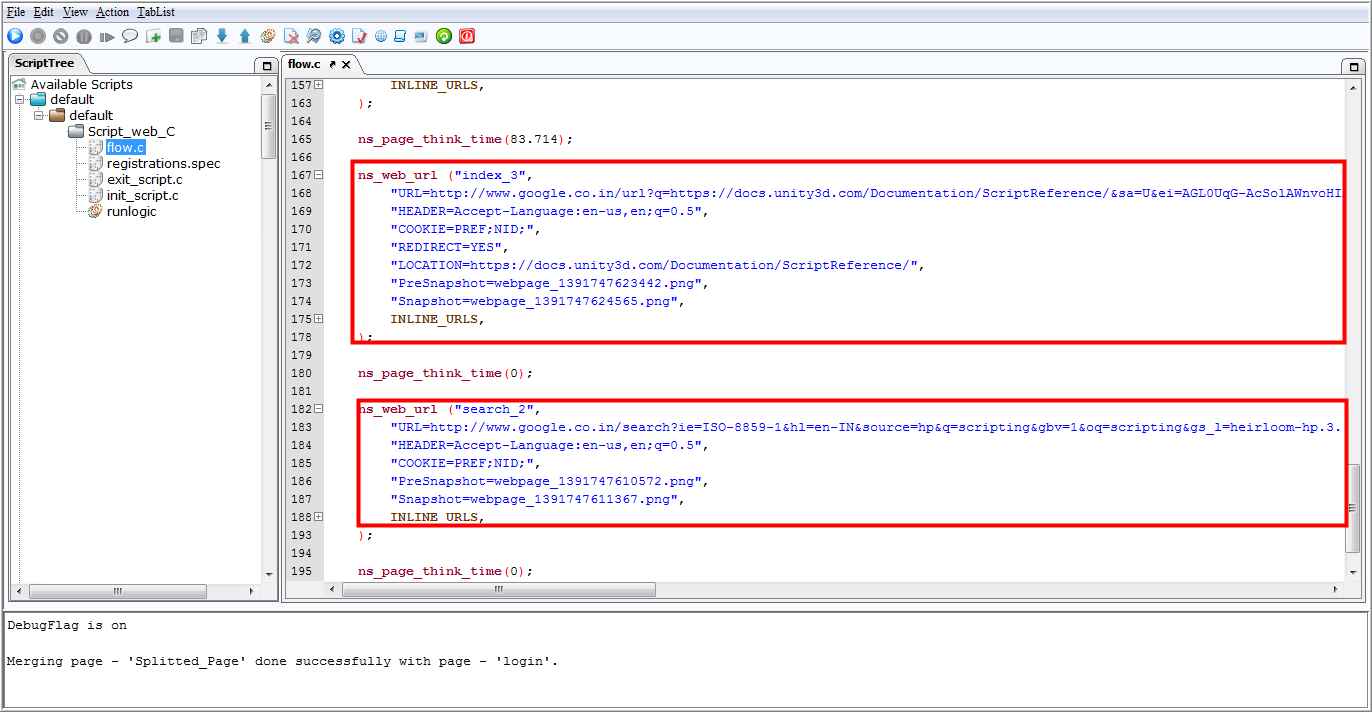The height and width of the screenshot is (712, 1372).
Task: Click the red power icon in toolbar
Action: (x=467, y=36)
